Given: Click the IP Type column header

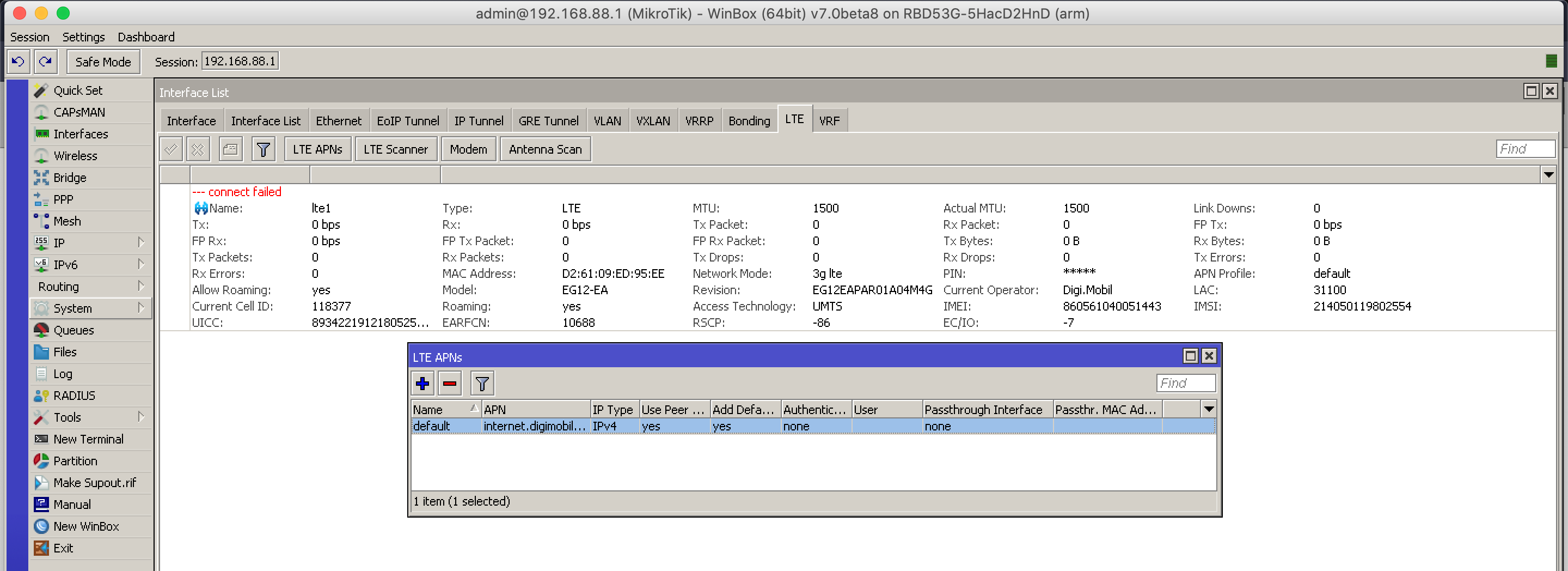Looking at the screenshot, I should pyautogui.click(x=614, y=410).
